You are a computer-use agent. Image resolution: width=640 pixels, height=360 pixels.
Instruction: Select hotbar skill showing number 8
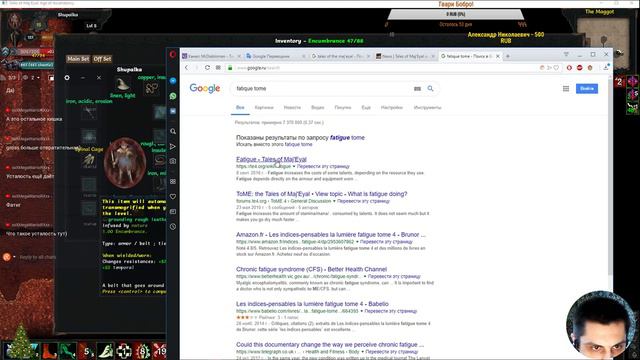[142, 351]
